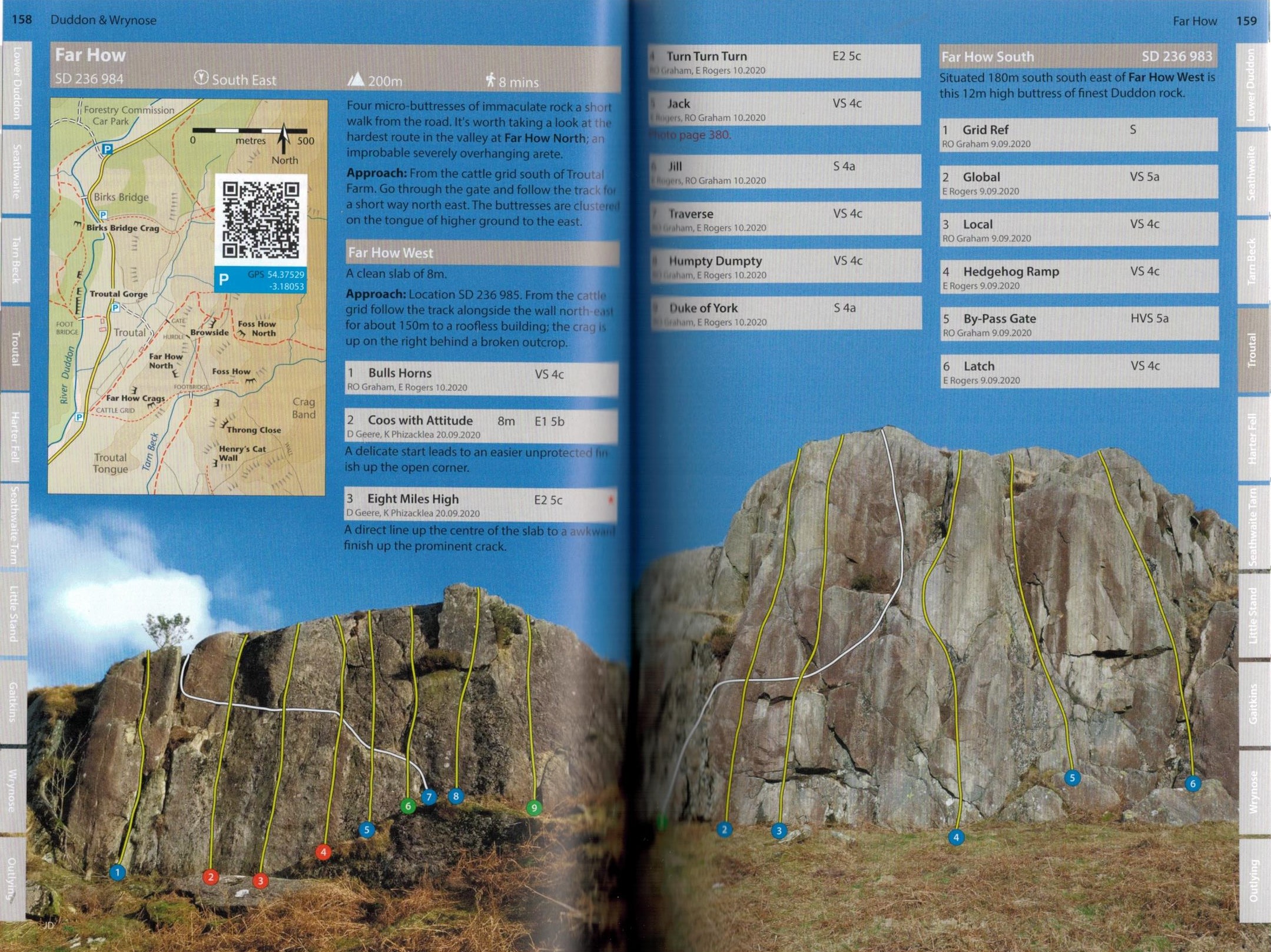Viewport: 1271px width, 952px height.
Task: Click grid reference SD 236 983
Action: (1177, 57)
